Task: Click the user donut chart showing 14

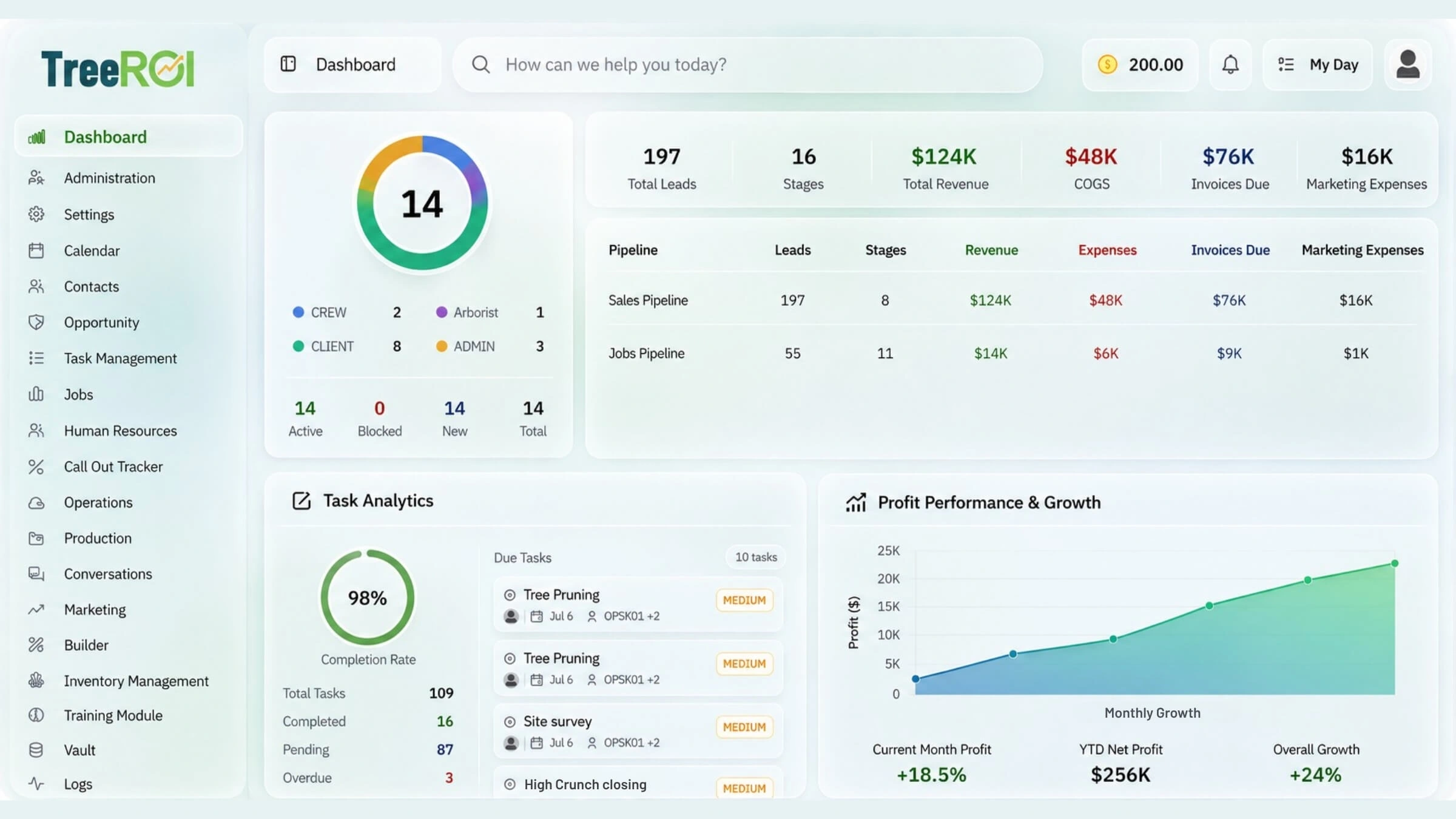Action: (422, 203)
